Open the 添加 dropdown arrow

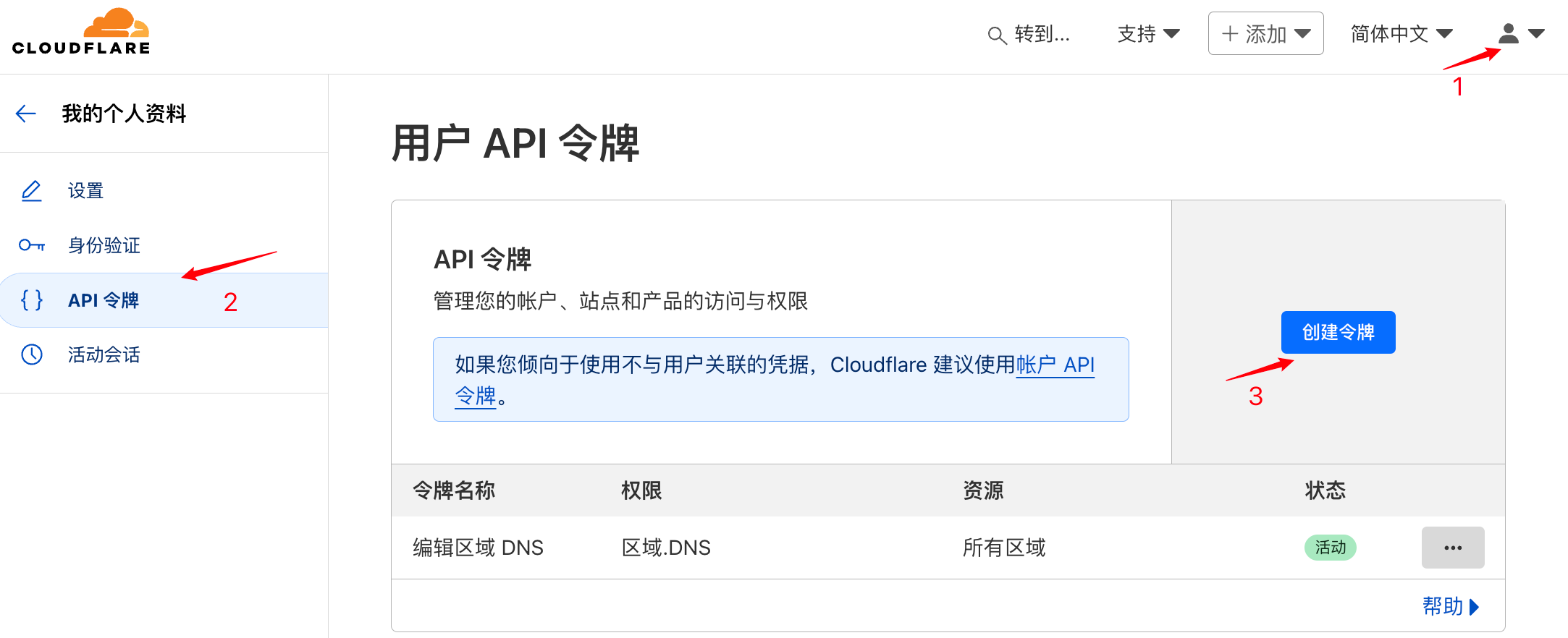click(x=1302, y=33)
